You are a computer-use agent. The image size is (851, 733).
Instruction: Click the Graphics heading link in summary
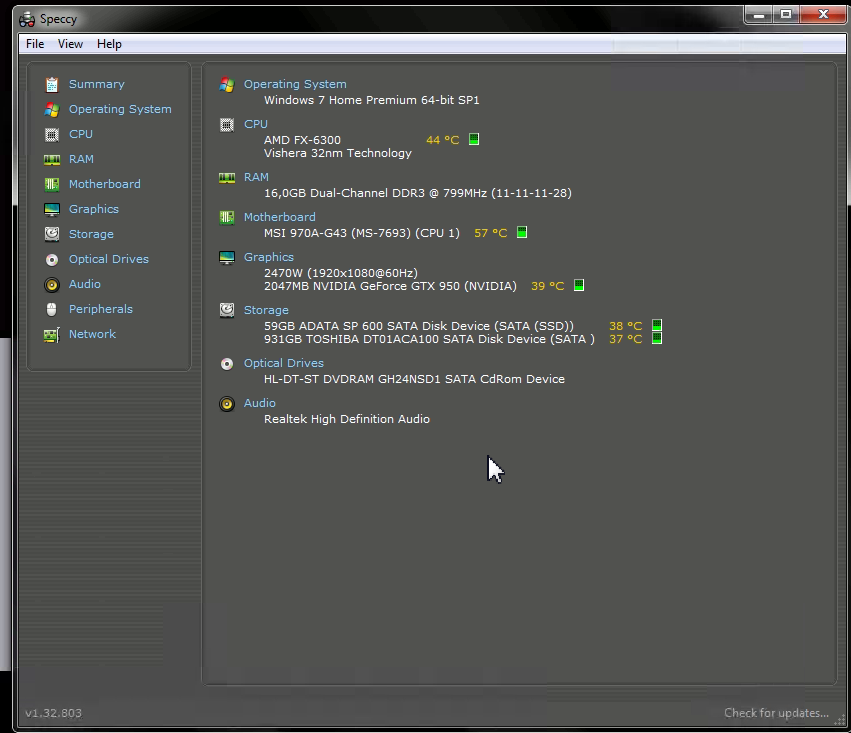(269, 257)
